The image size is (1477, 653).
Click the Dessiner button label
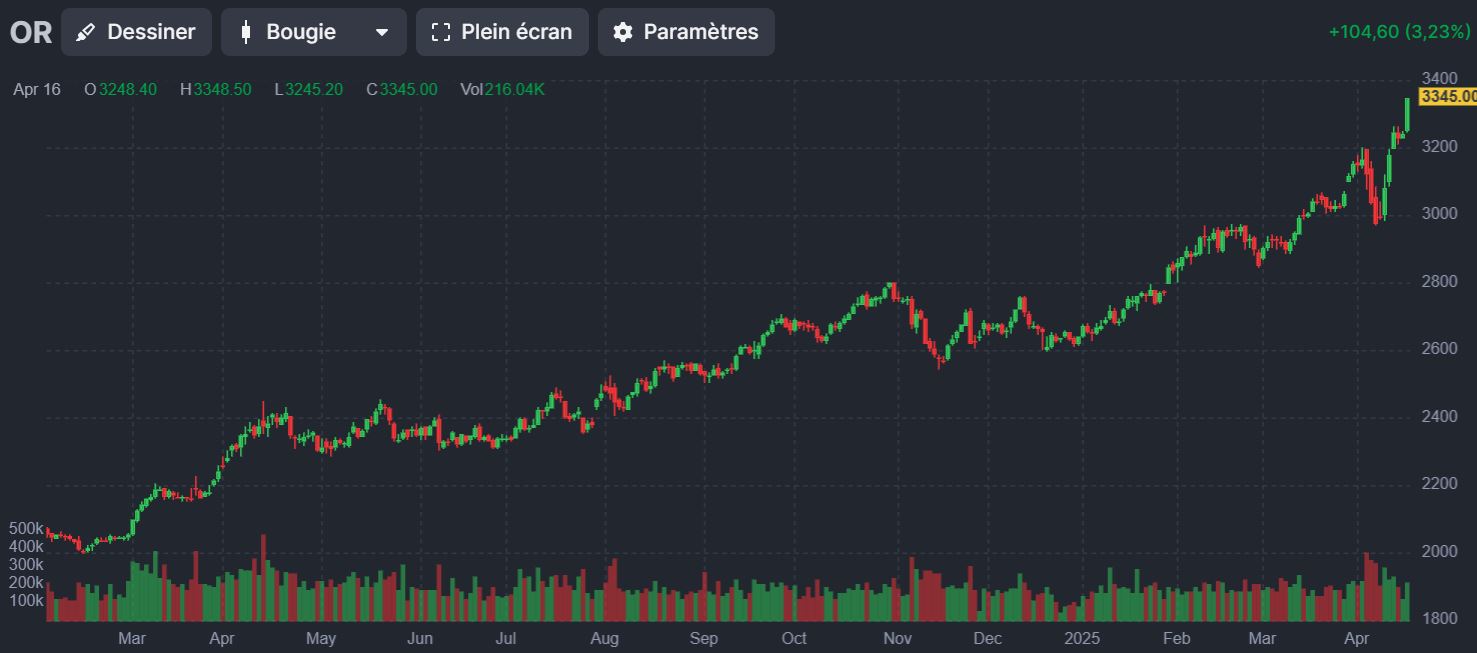151,32
